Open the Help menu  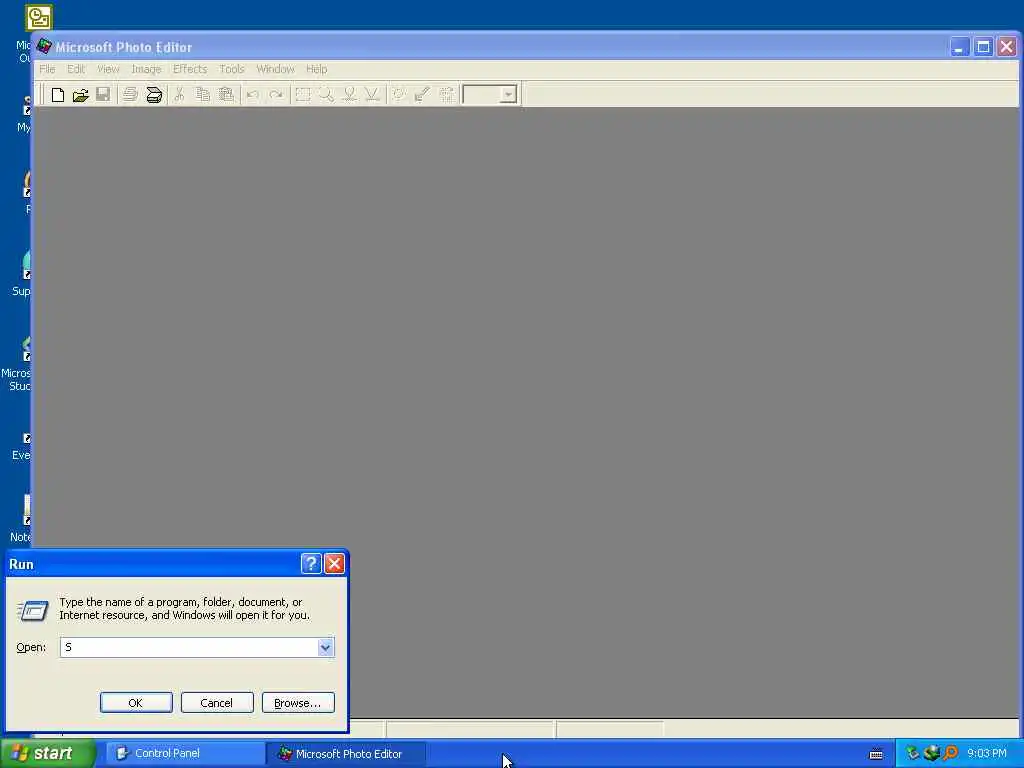click(x=317, y=69)
